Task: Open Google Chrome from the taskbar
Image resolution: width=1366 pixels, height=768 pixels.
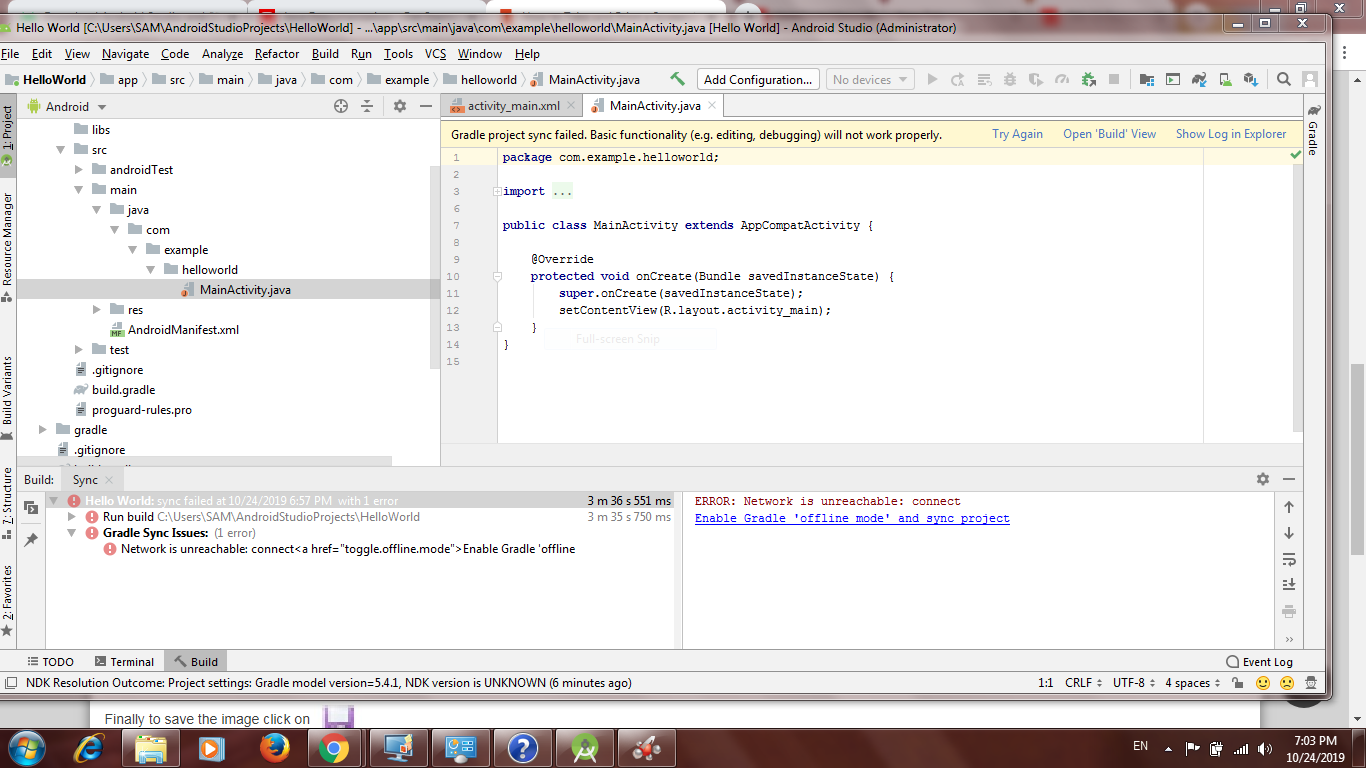Action: [x=334, y=747]
